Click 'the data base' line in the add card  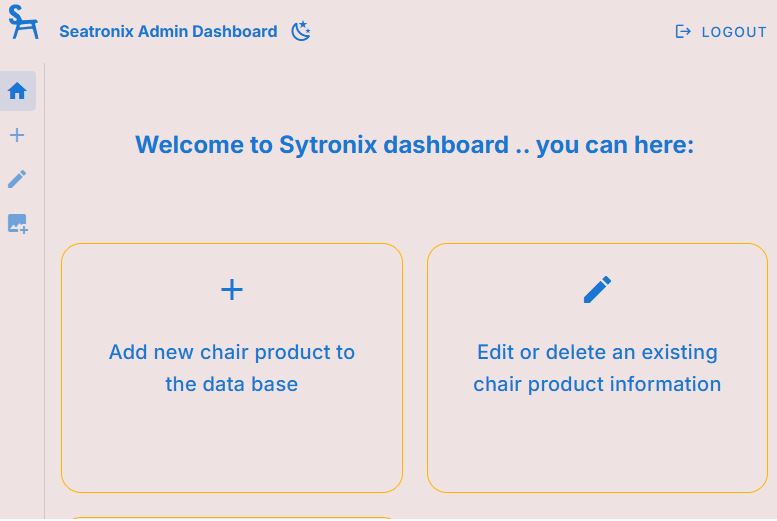click(x=232, y=384)
